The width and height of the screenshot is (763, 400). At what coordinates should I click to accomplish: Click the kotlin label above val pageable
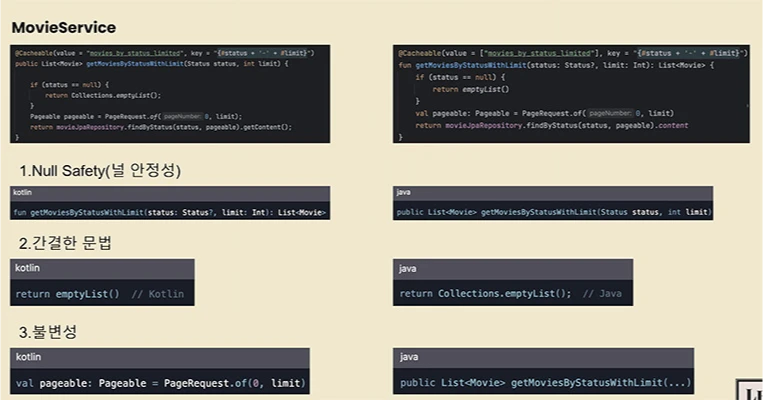28,357
